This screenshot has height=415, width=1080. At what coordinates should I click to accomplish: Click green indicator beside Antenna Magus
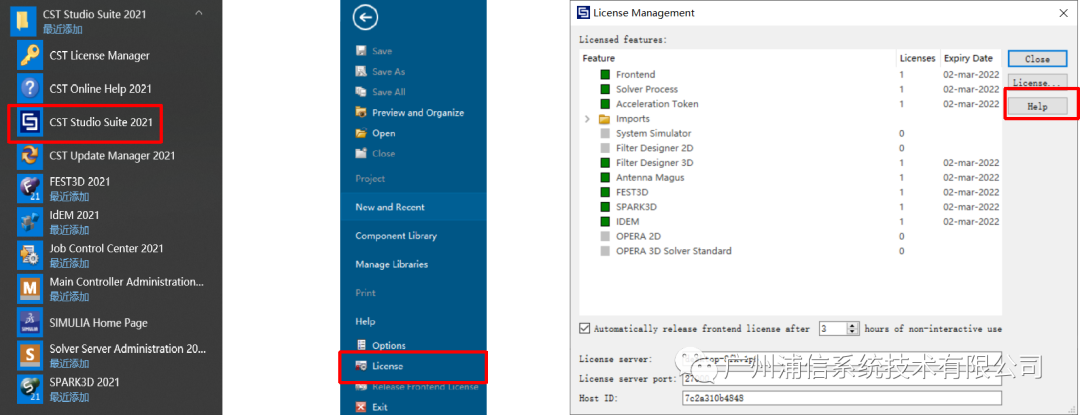point(605,178)
